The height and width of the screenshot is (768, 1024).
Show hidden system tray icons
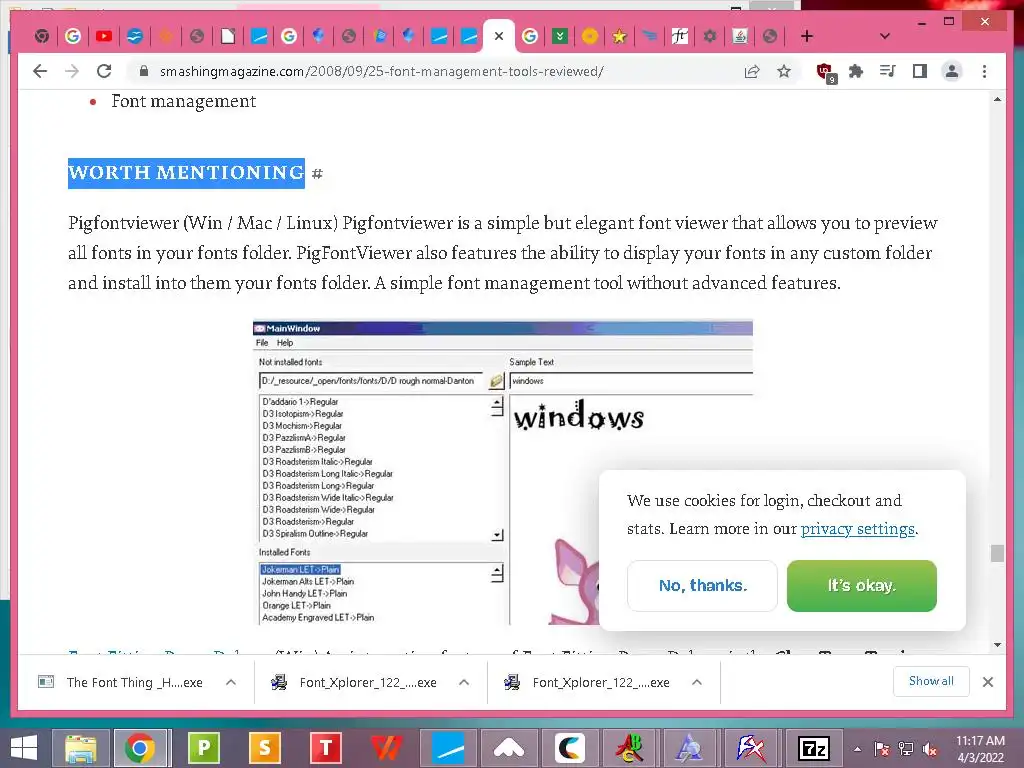857,749
